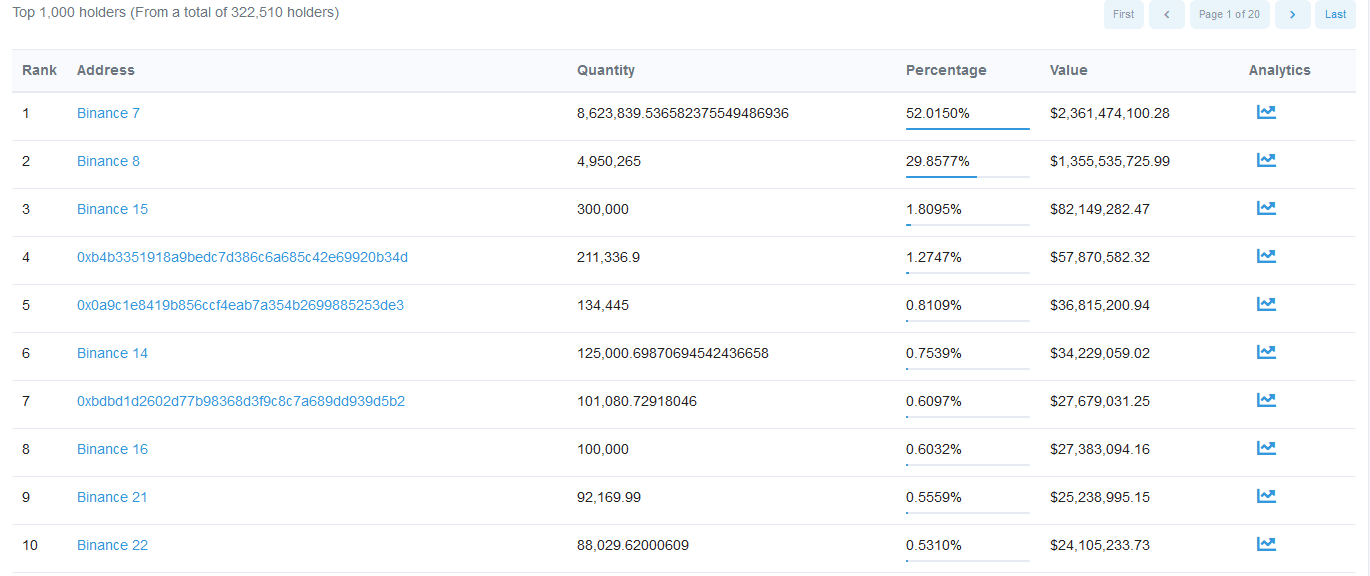Viewport: 1370px width, 576px height.
Task: Show analytics icon for Binance 16
Action: (1266, 449)
